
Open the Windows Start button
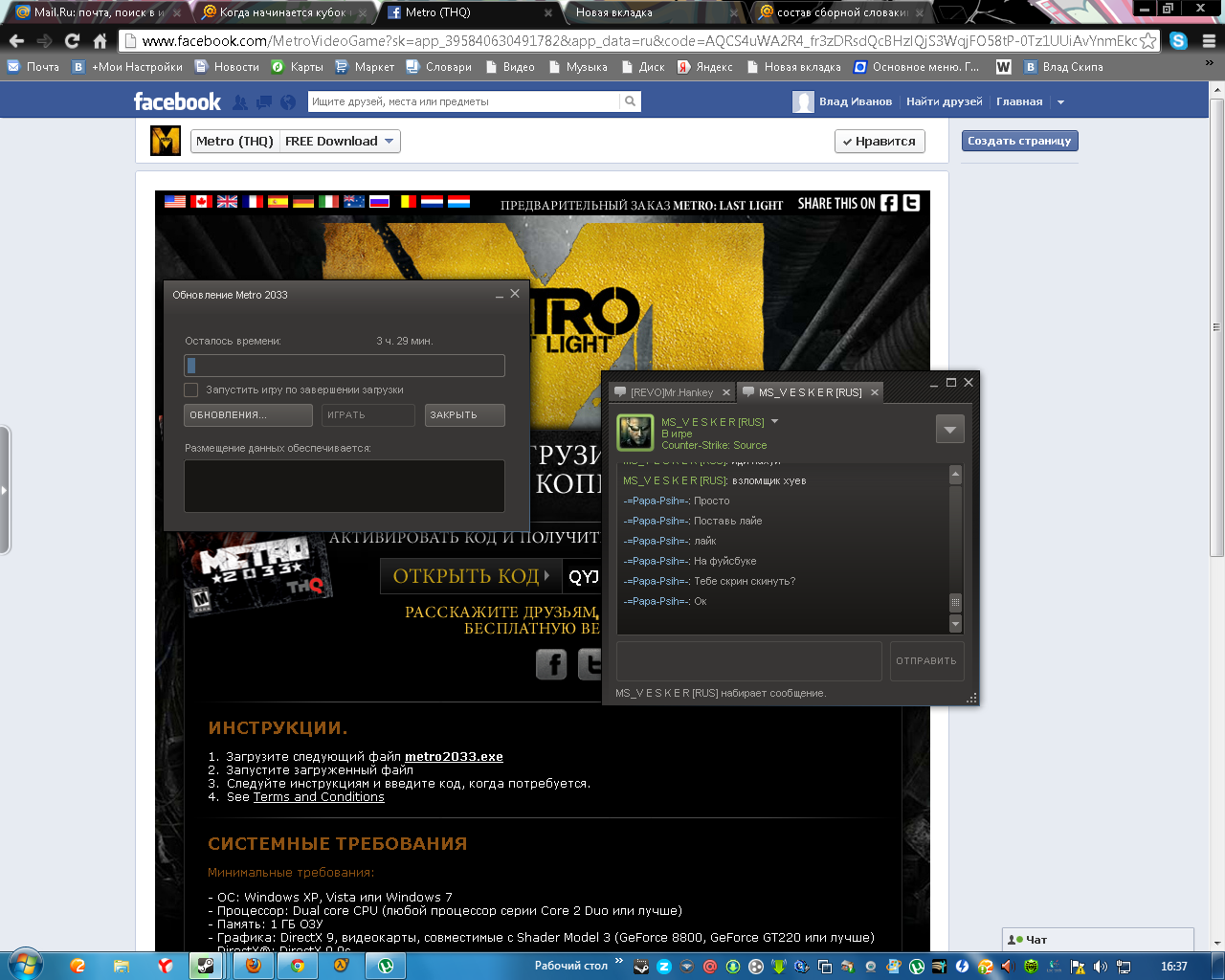(x=25, y=964)
